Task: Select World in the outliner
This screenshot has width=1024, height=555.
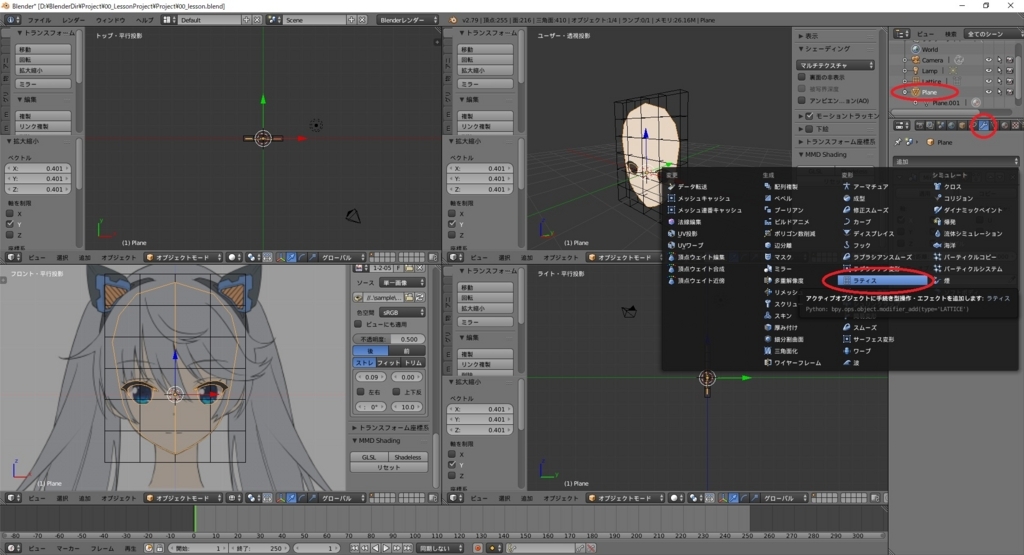Action: click(x=930, y=49)
